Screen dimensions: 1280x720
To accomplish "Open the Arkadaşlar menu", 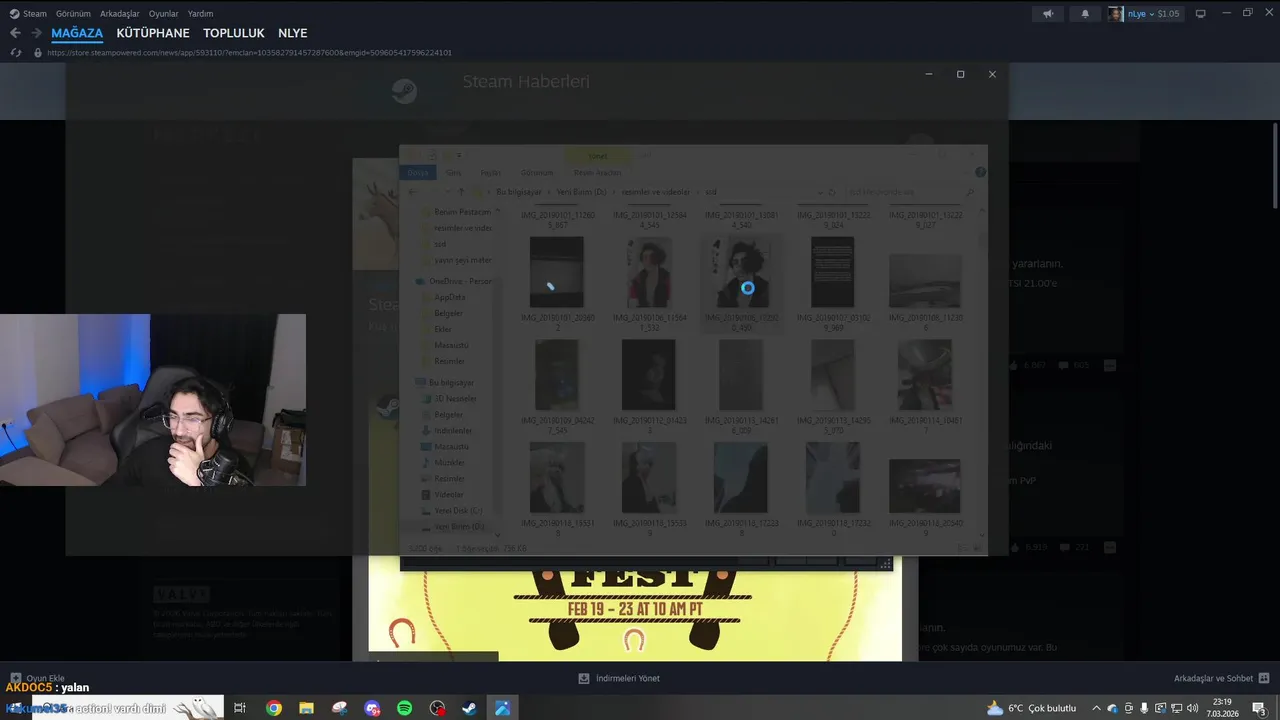I will tap(120, 14).
